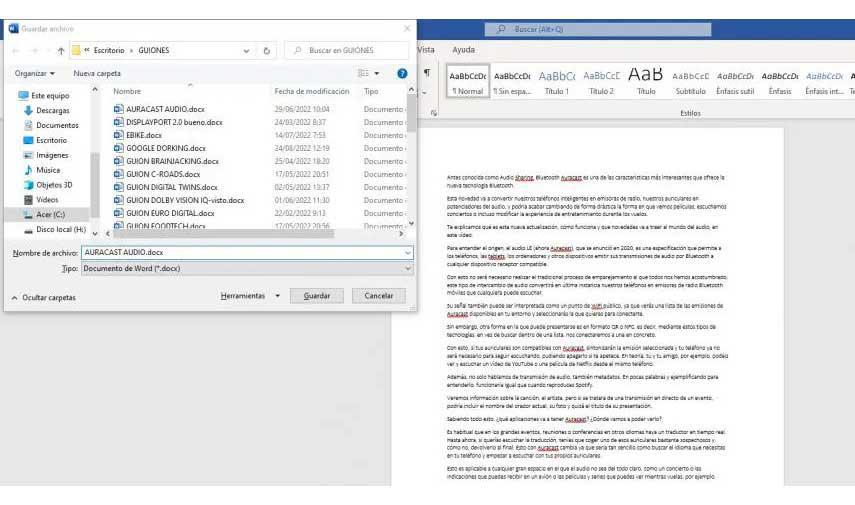Image resolution: width=855 pixels, height=505 pixels.
Task: Open Vídeos in the sidebar
Action: [41, 200]
